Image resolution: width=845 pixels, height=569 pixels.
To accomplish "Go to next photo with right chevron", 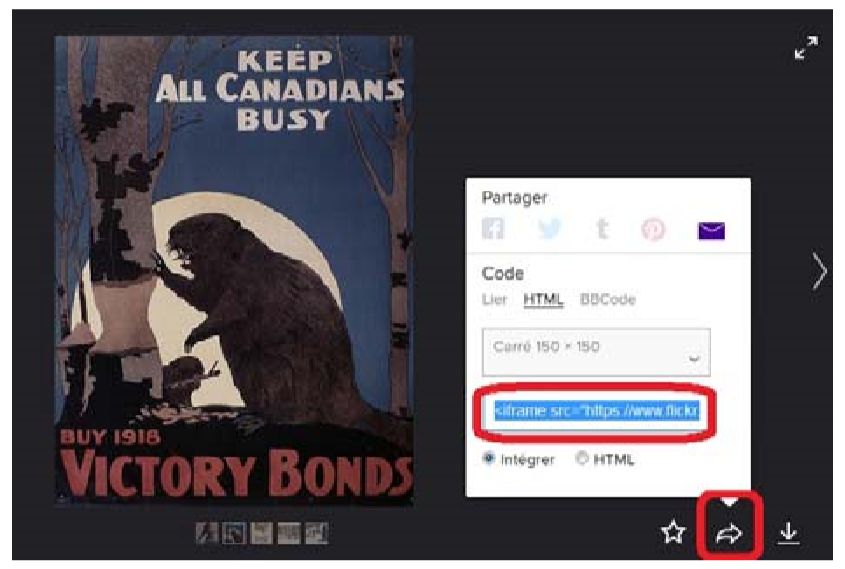I will [819, 270].
